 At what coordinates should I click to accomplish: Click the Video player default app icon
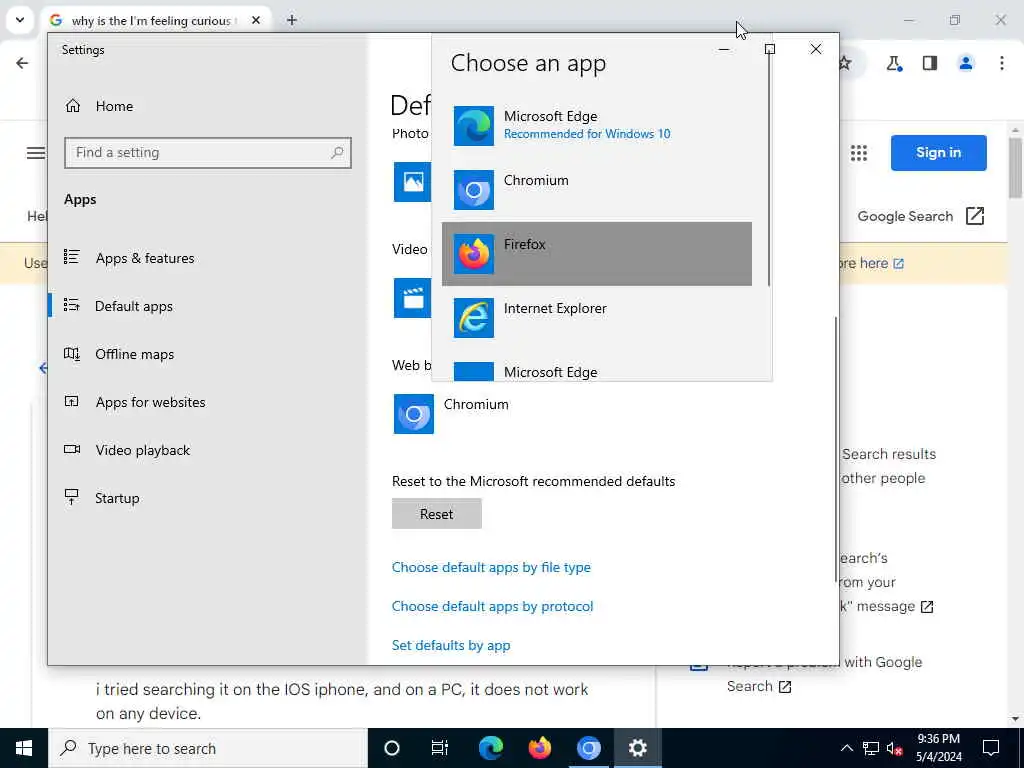(x=412, y=298)
